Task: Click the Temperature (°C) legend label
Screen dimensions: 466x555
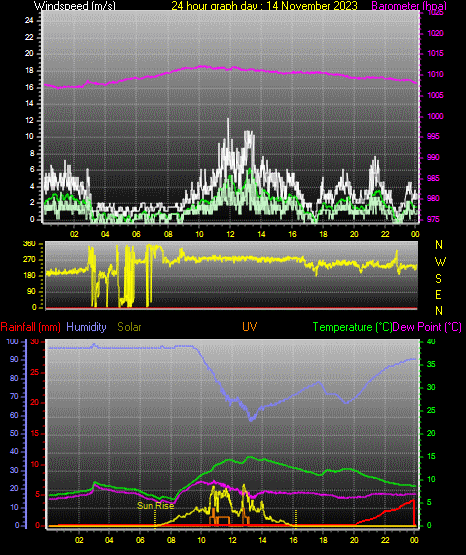Action: (352, 327)
